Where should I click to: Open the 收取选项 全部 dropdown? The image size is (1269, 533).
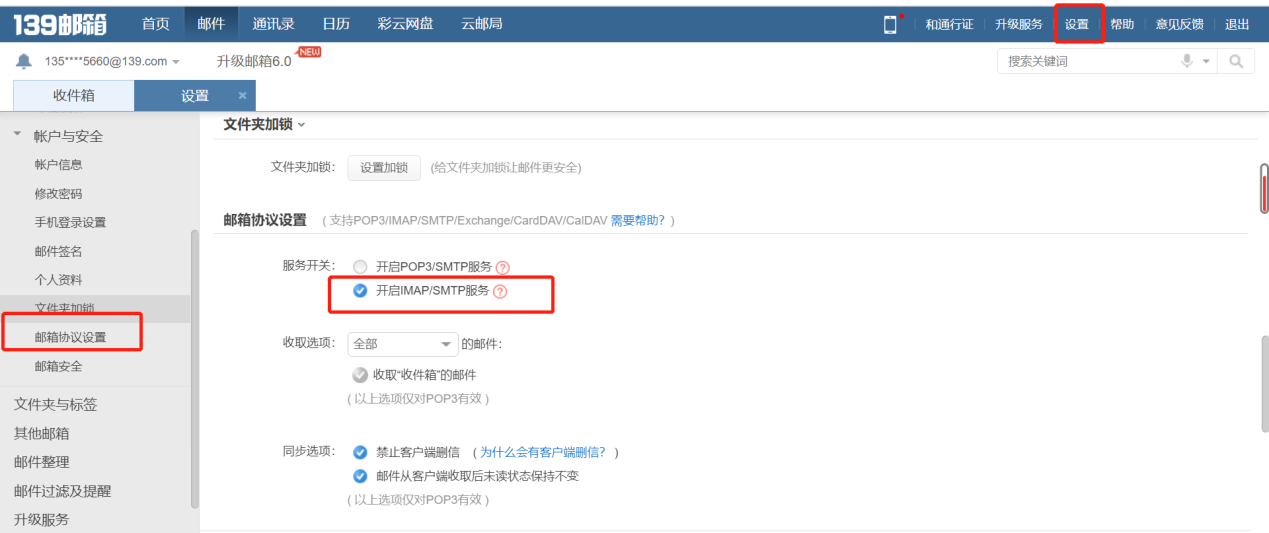click(402, 344)
